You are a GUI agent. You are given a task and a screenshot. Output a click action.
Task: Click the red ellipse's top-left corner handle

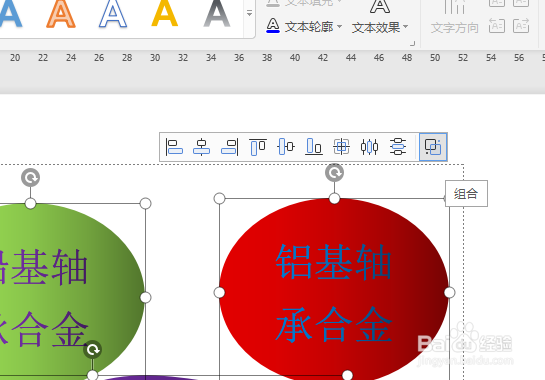tap(219, 199)
